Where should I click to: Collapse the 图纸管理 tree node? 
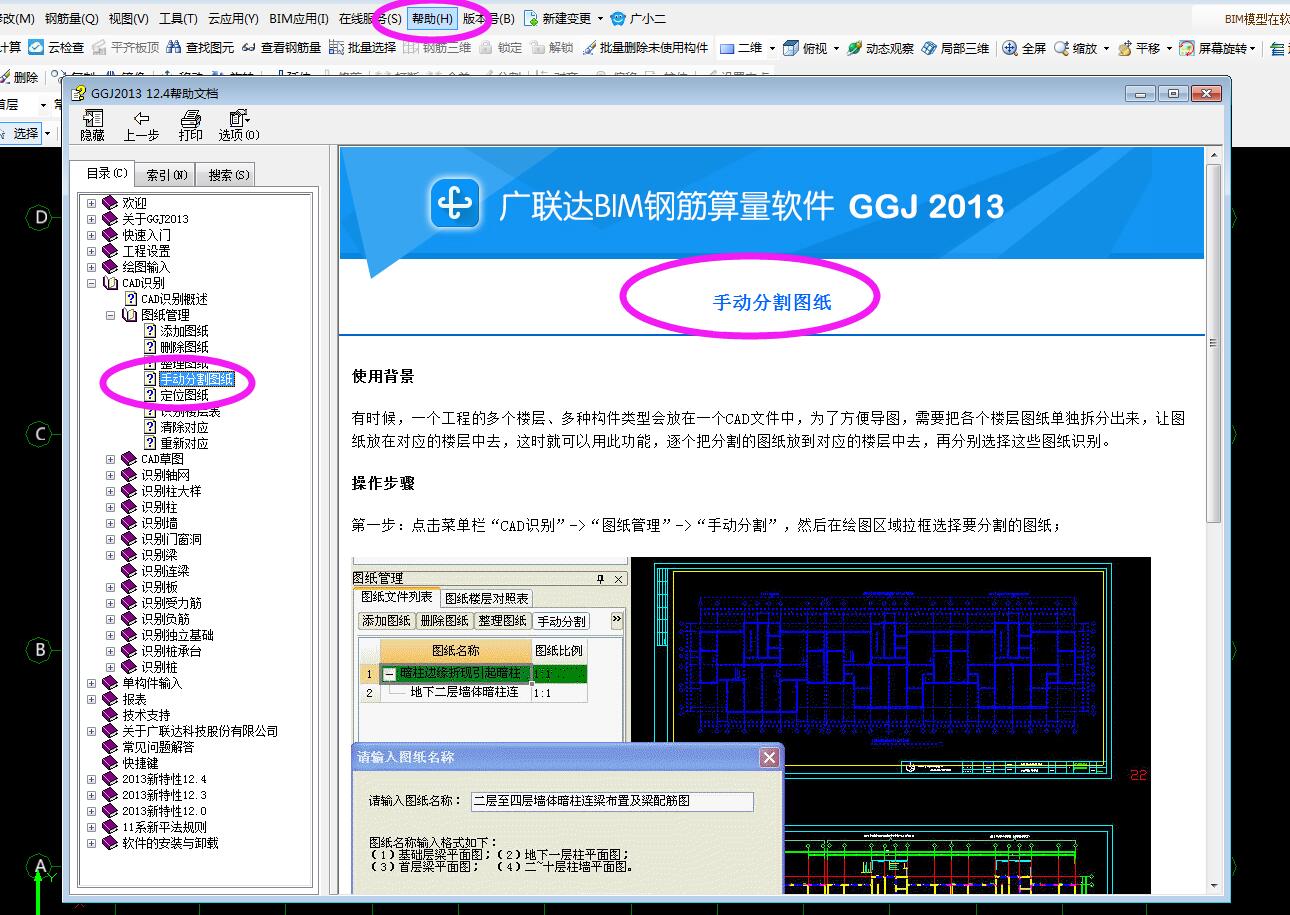coord(111,315)
